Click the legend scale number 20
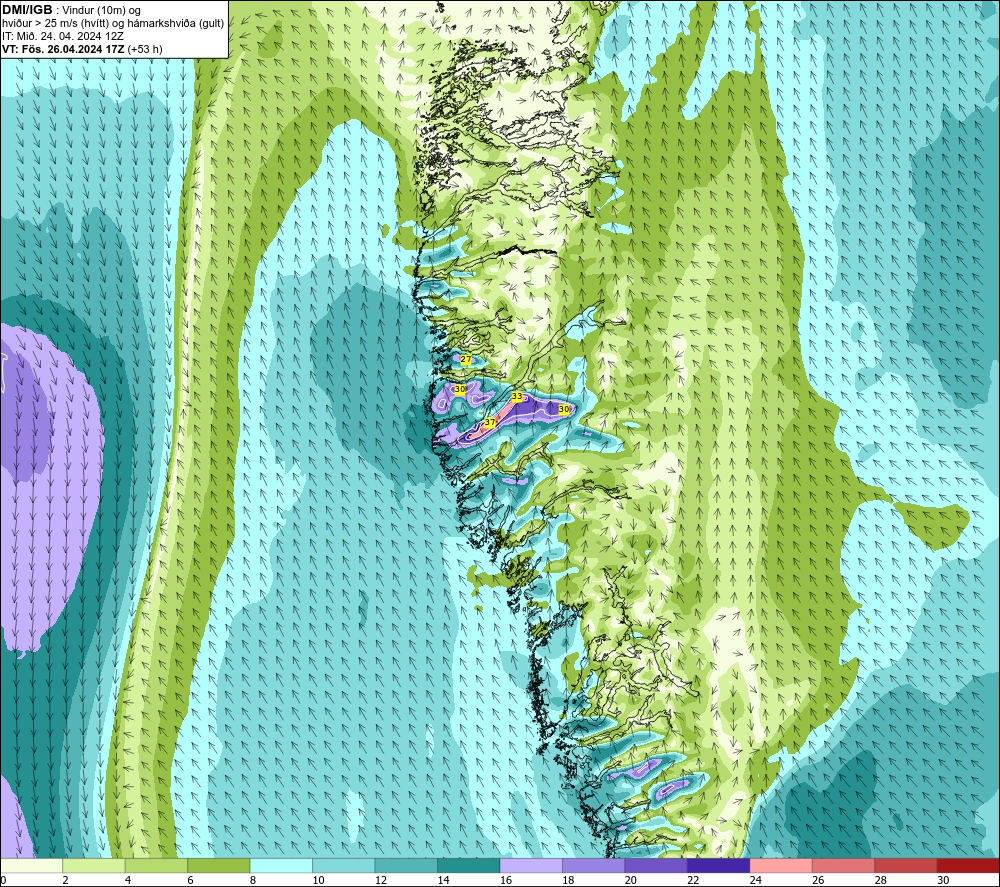Screen dimensions: 1000x887 (x=631, y=880)
